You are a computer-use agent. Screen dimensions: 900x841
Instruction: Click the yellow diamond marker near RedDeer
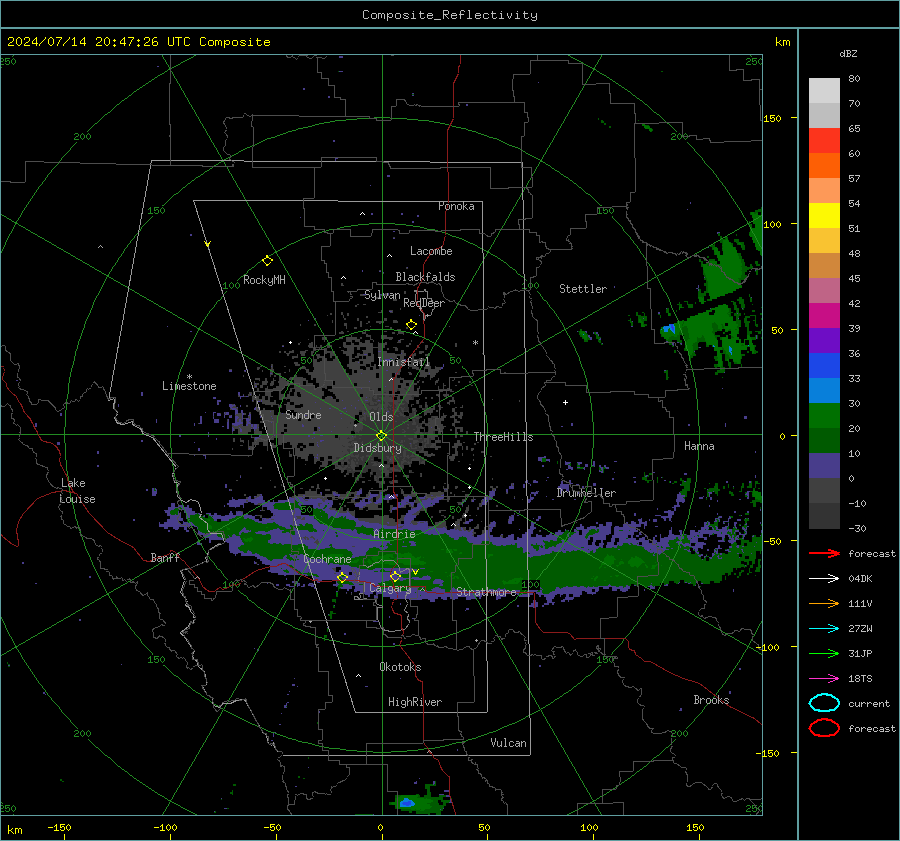(411, 325)
